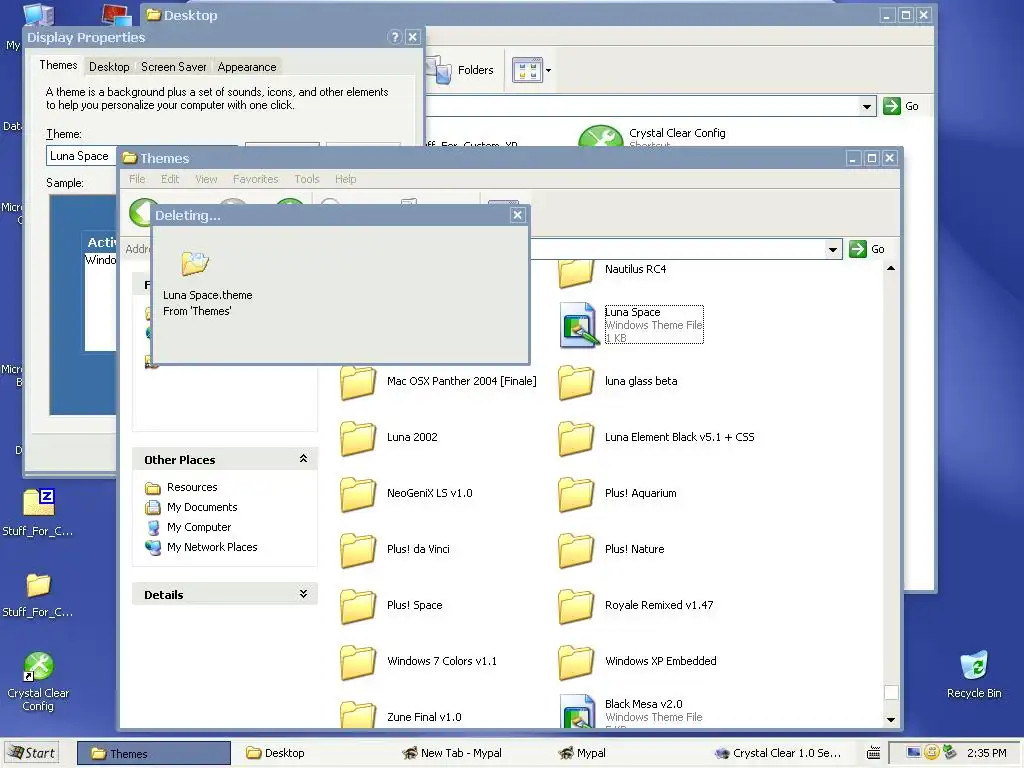Open the Plus! Nature folder
This screenshot has width=1024, height=768.
pos(612,550)
